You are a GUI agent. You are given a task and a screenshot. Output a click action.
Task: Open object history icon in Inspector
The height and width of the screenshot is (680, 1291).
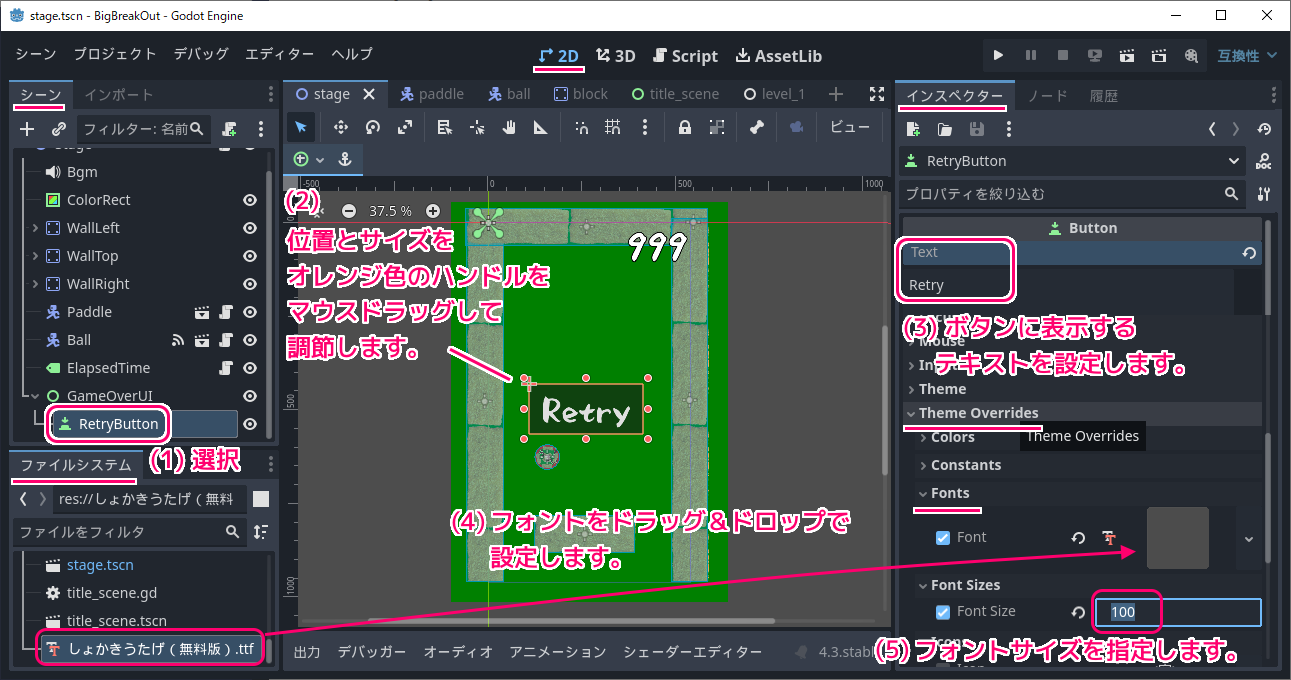[x=1264, y=129]
